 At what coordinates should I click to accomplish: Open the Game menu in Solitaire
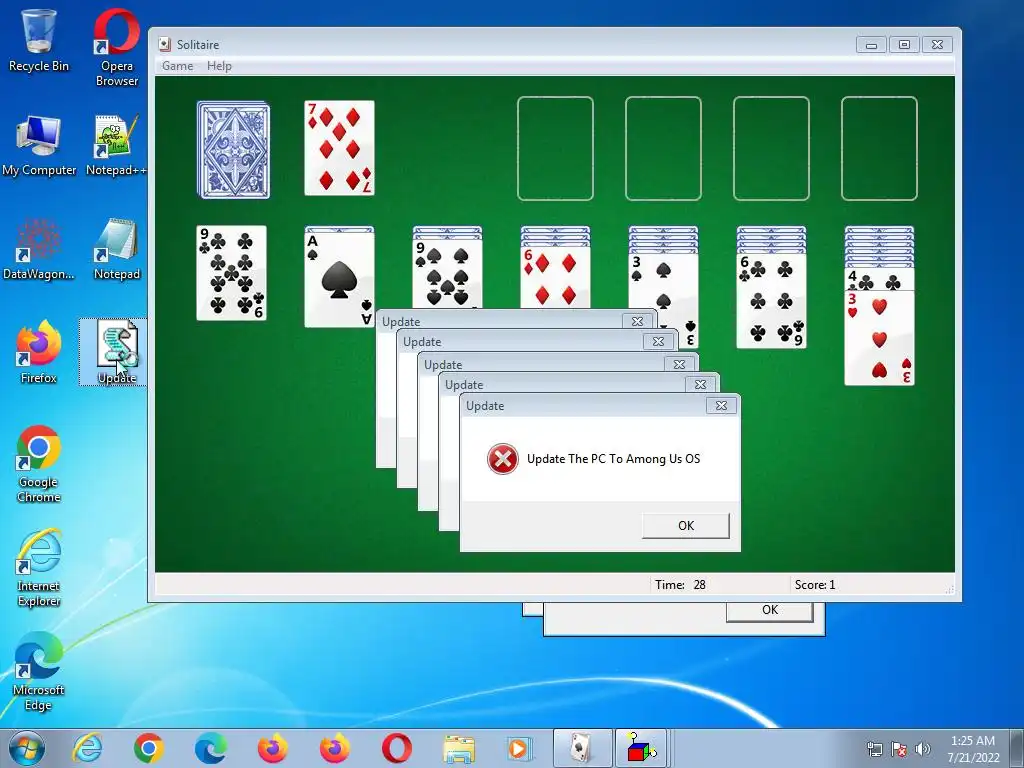coord(178,66)
